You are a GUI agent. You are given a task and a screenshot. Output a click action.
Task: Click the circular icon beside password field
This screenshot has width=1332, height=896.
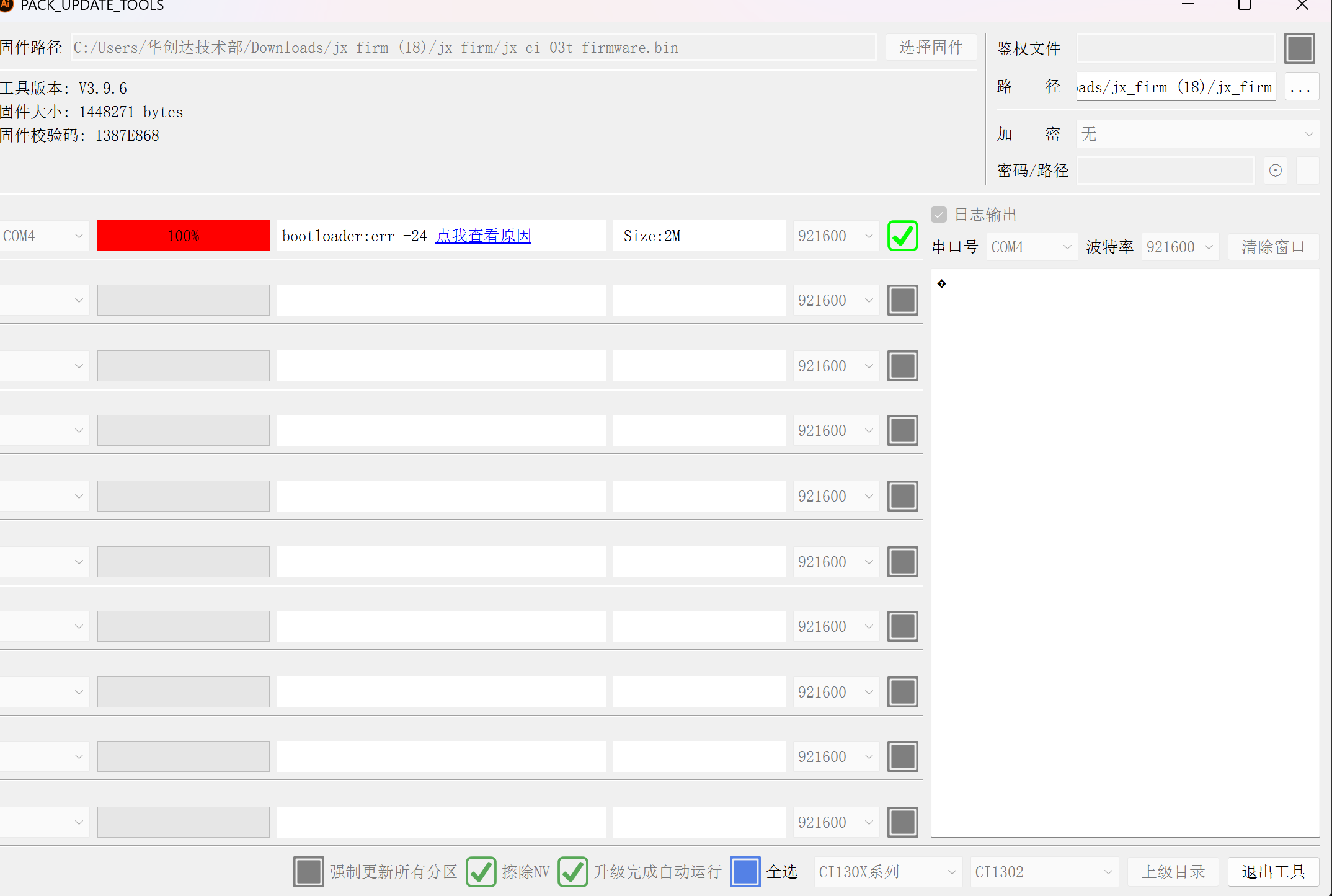[1275, 171]
